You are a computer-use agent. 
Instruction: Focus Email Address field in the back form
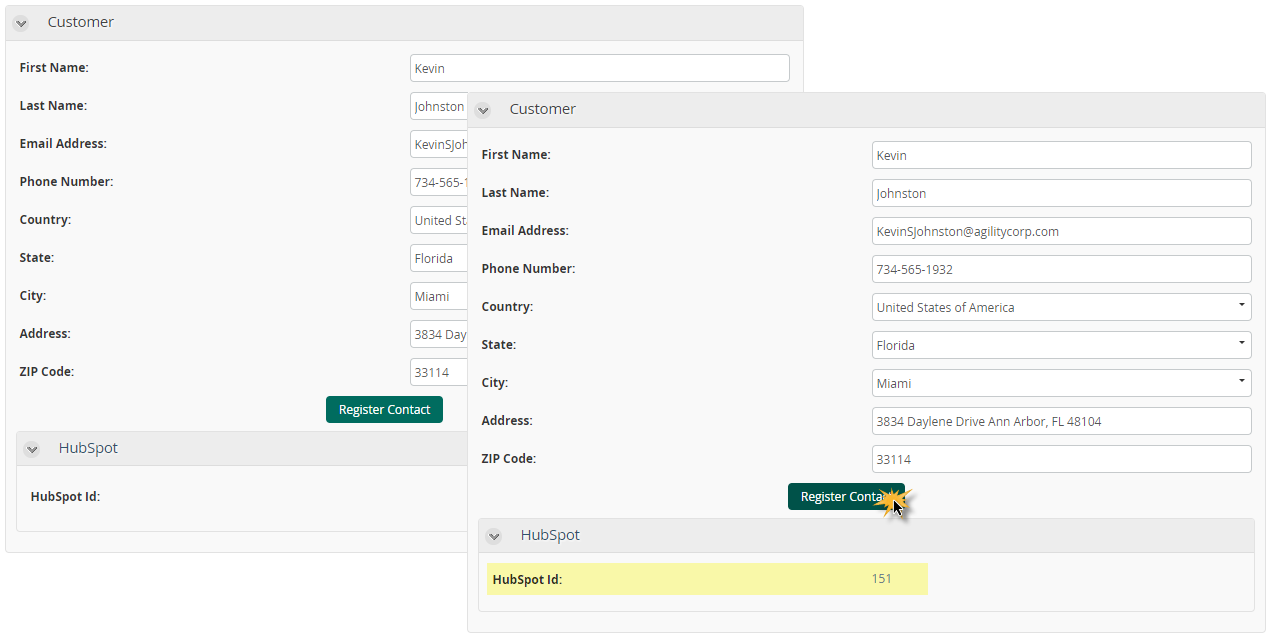pos(439,144)
